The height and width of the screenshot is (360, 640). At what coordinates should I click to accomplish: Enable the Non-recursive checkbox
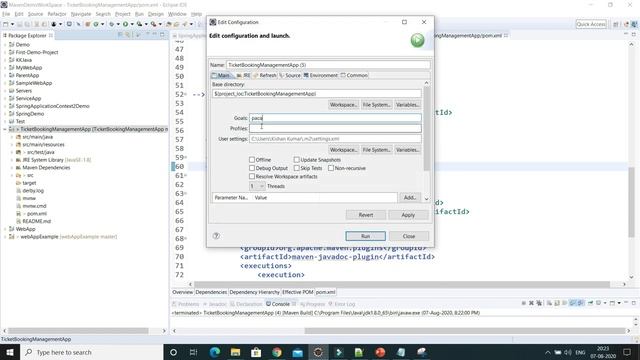click(331, 168)
